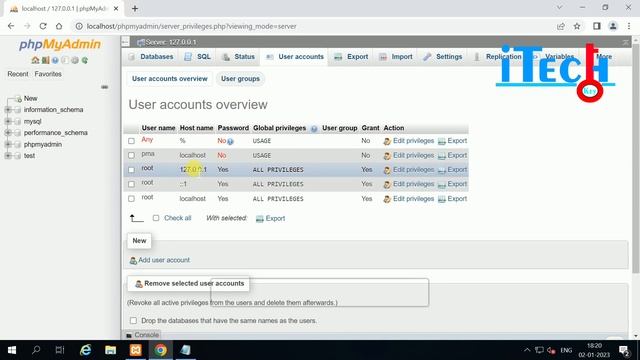Image resolution: width=640 pixels, height=360 pixels.
Task: Expand the information_schema database node
Action: (x=8, y=110)
